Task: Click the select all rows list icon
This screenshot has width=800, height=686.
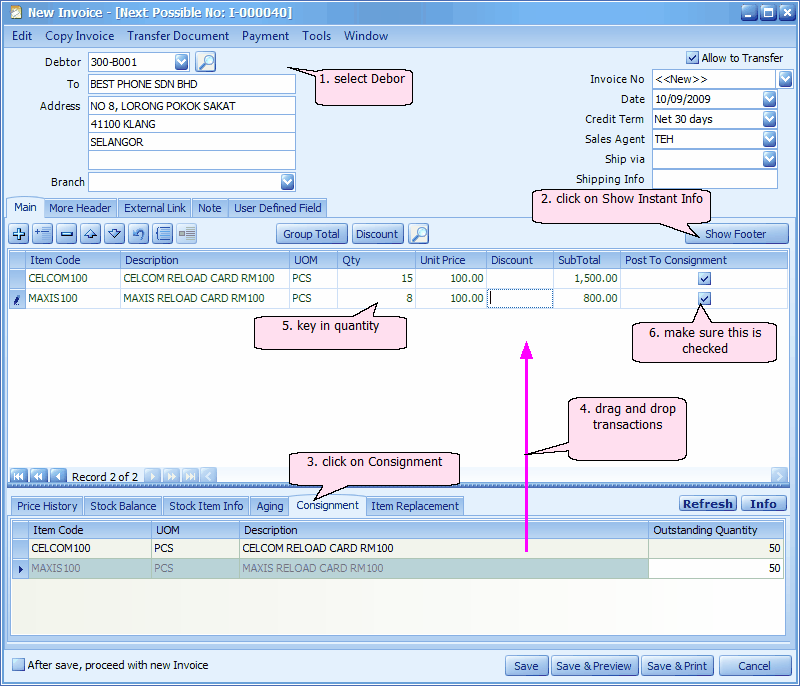Action: [163, 234]
